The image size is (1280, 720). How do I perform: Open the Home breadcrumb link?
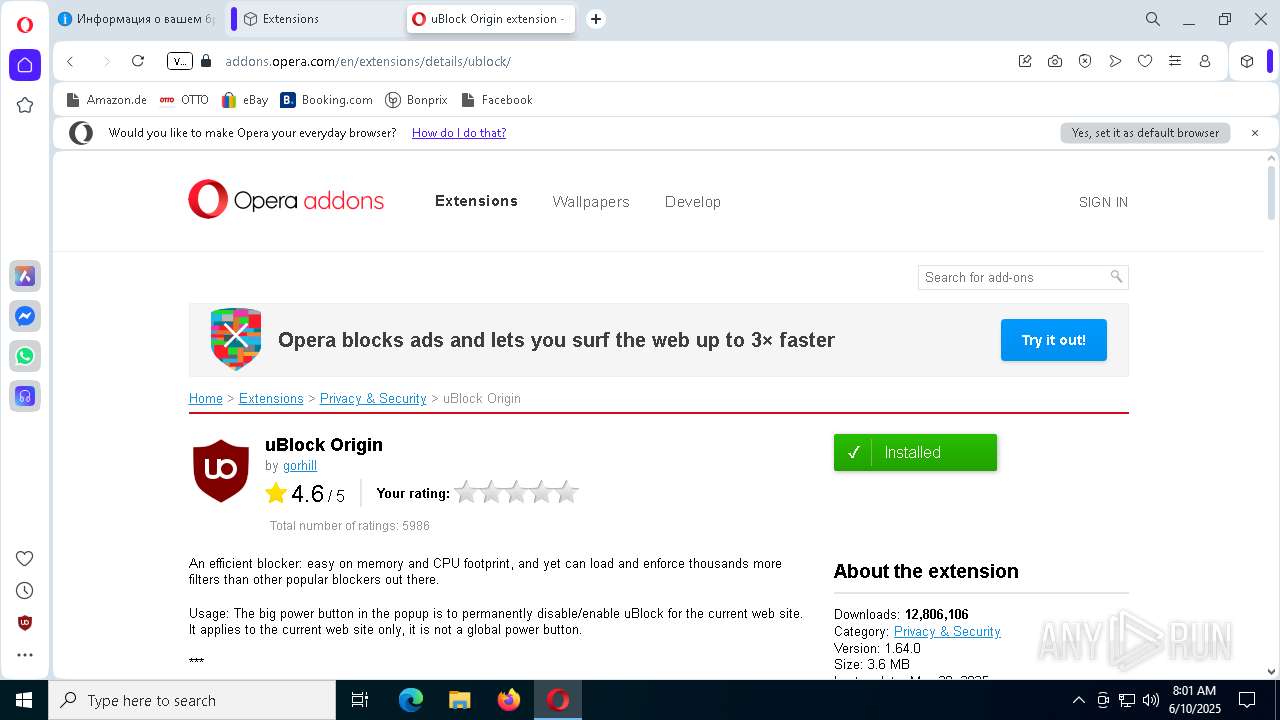coord(206,398)
